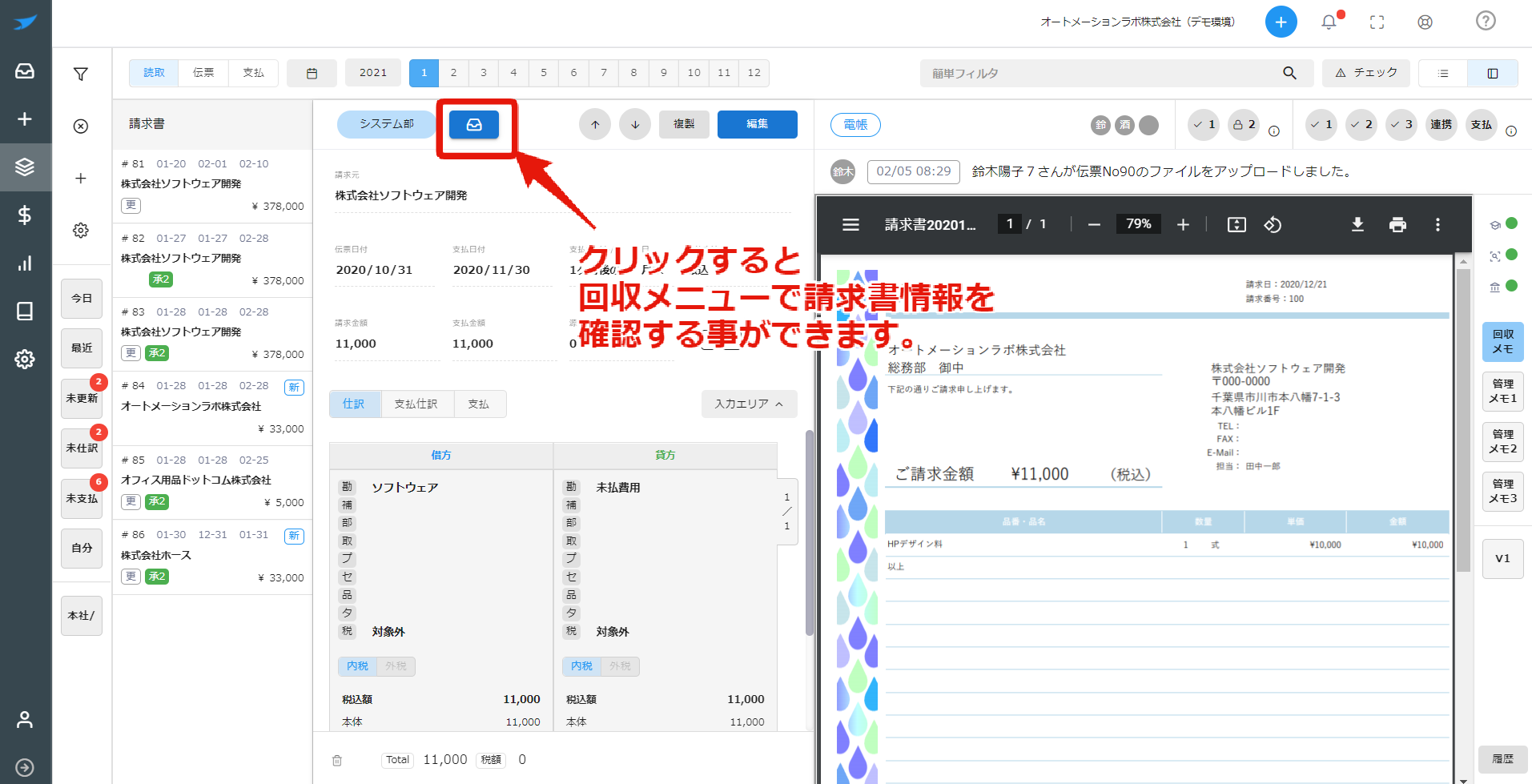
Task: Click チェック check button
Action: click(x=1366, y=73)
